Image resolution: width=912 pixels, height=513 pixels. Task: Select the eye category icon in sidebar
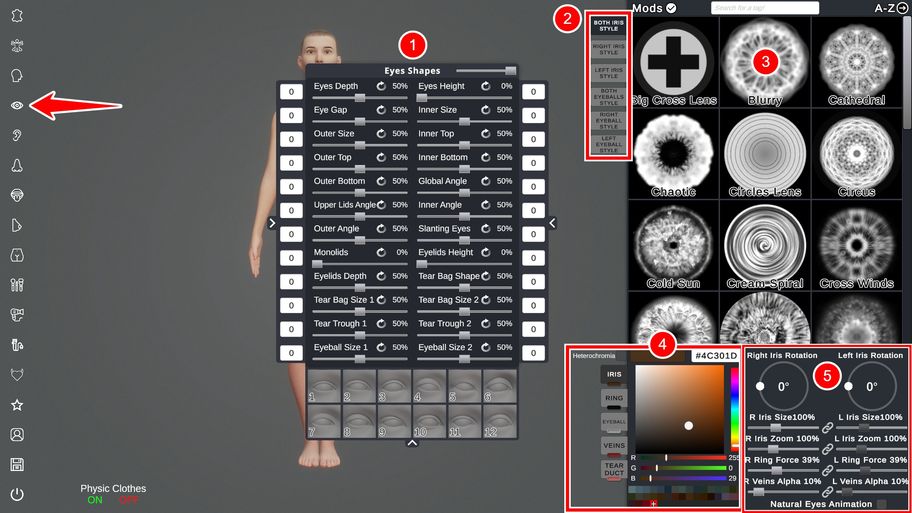17,105
